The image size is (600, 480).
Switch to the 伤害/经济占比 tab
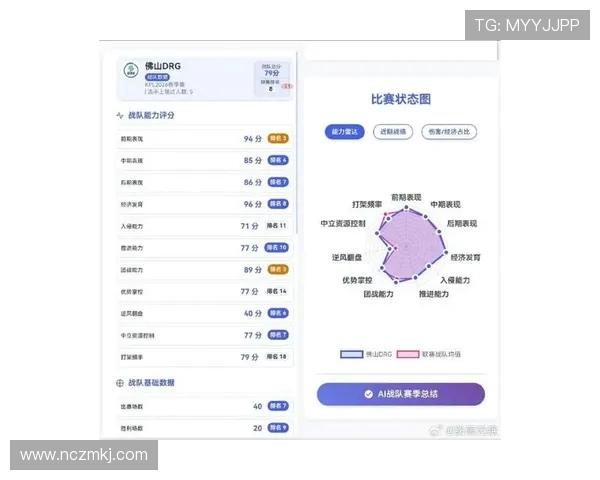pos(449,132)
